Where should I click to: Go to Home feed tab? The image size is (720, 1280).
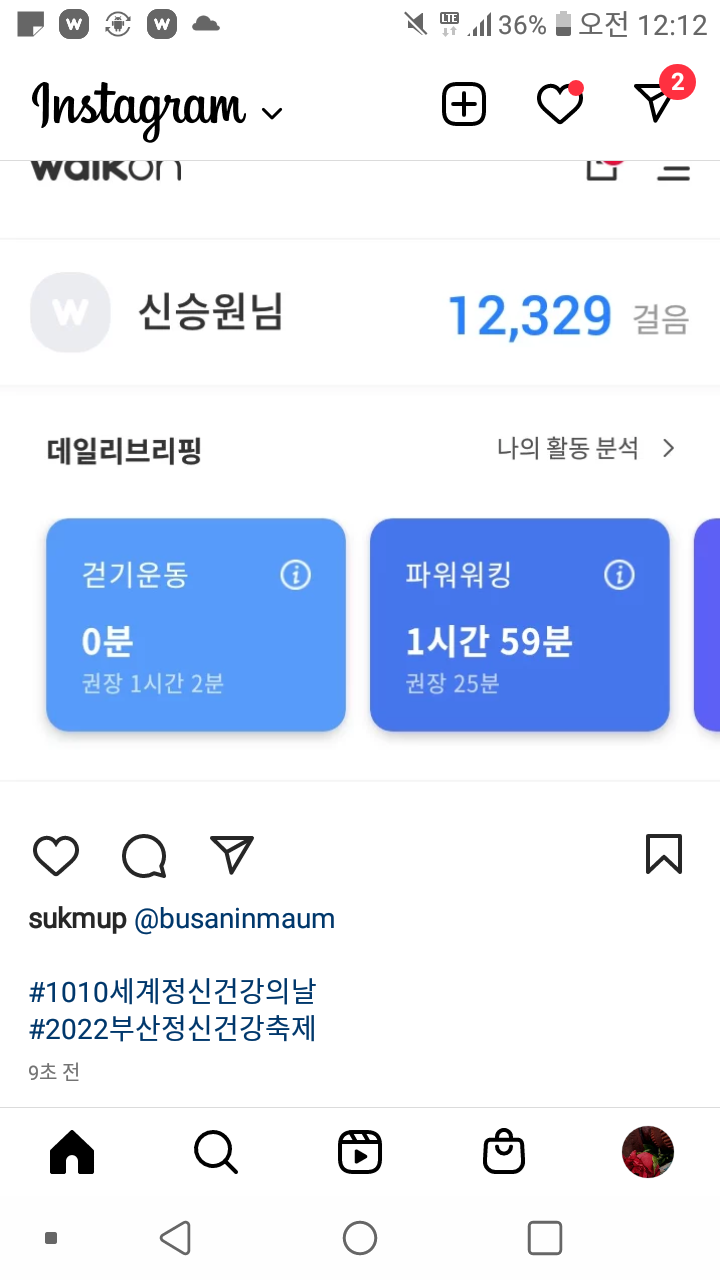72,1152
